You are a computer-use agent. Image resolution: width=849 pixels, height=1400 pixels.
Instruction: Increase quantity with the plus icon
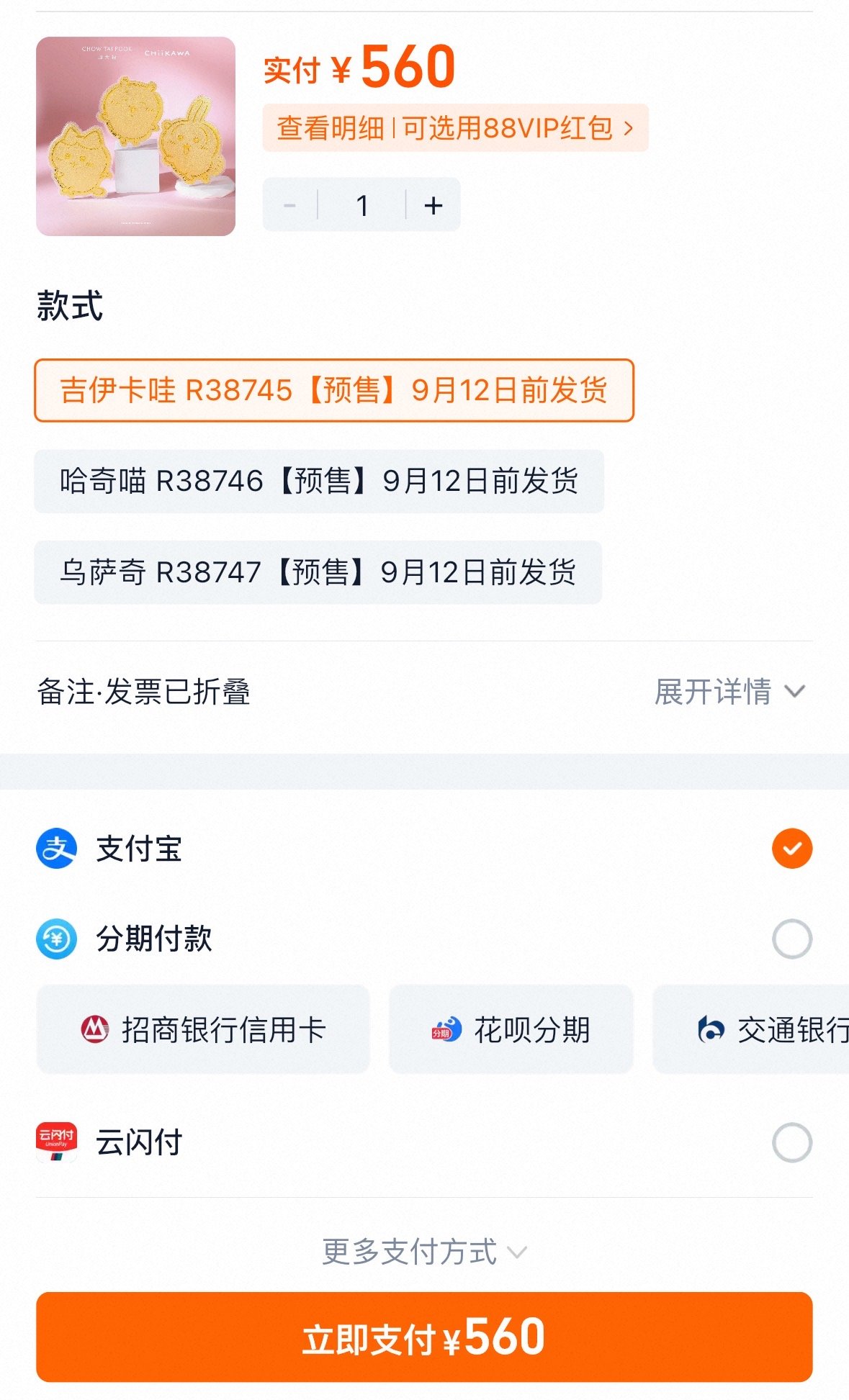point(434,206)
